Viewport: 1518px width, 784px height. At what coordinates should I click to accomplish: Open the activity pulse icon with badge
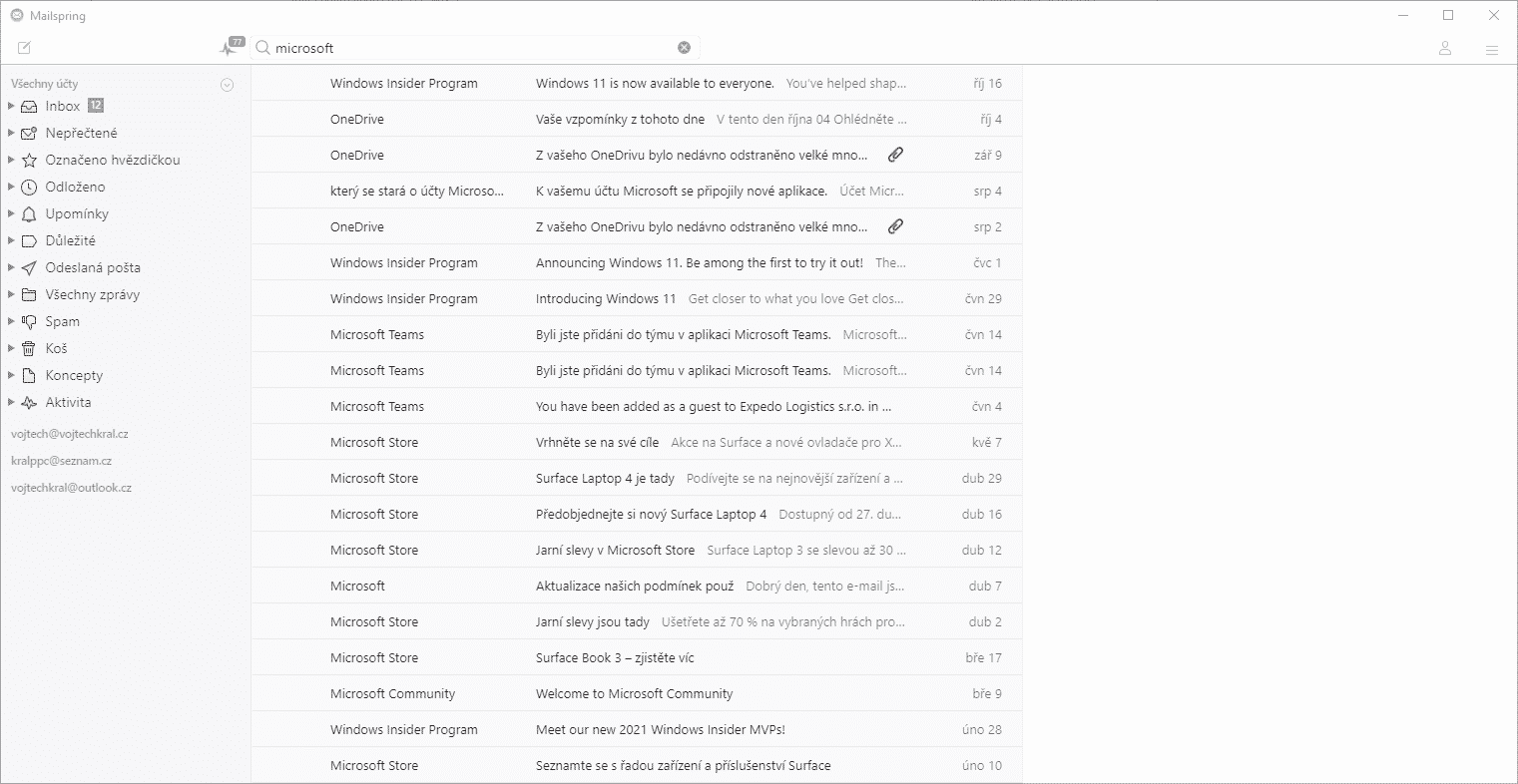tap(230, 48)
